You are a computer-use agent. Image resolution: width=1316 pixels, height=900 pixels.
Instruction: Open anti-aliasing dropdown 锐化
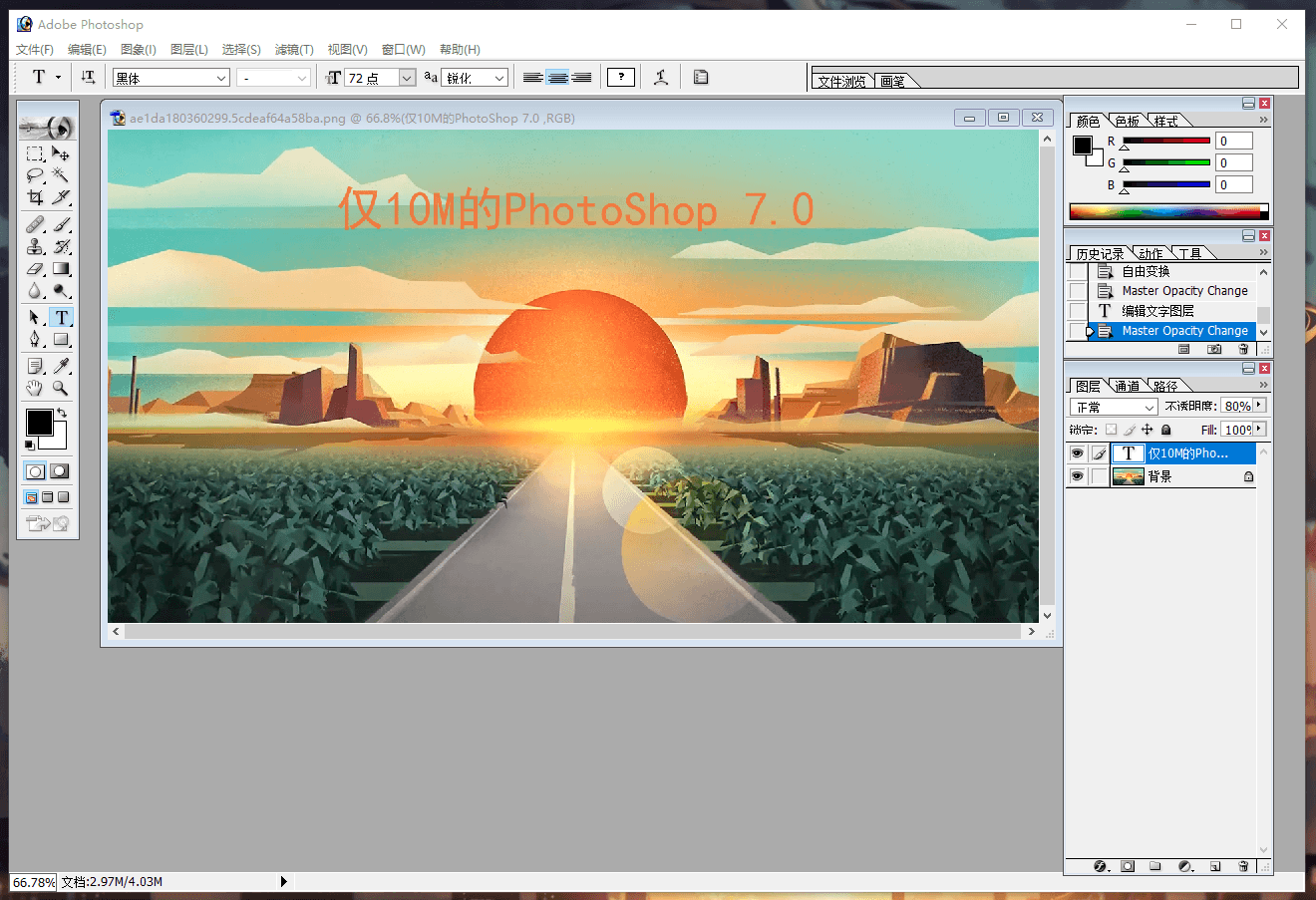pyautogui.click(x=499, y=78)
